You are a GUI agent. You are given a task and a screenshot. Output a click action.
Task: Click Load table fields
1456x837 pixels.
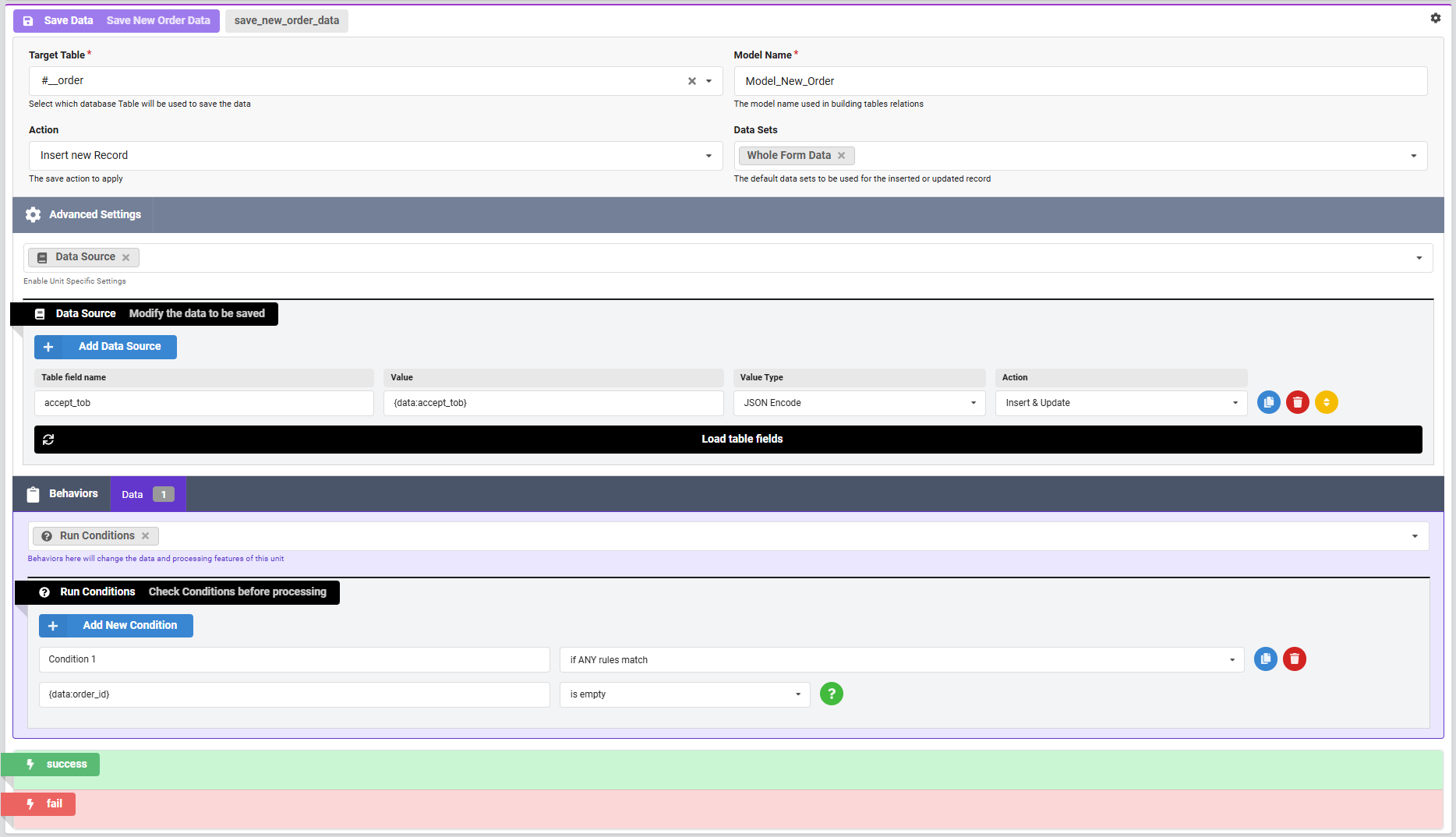[742, 439]
